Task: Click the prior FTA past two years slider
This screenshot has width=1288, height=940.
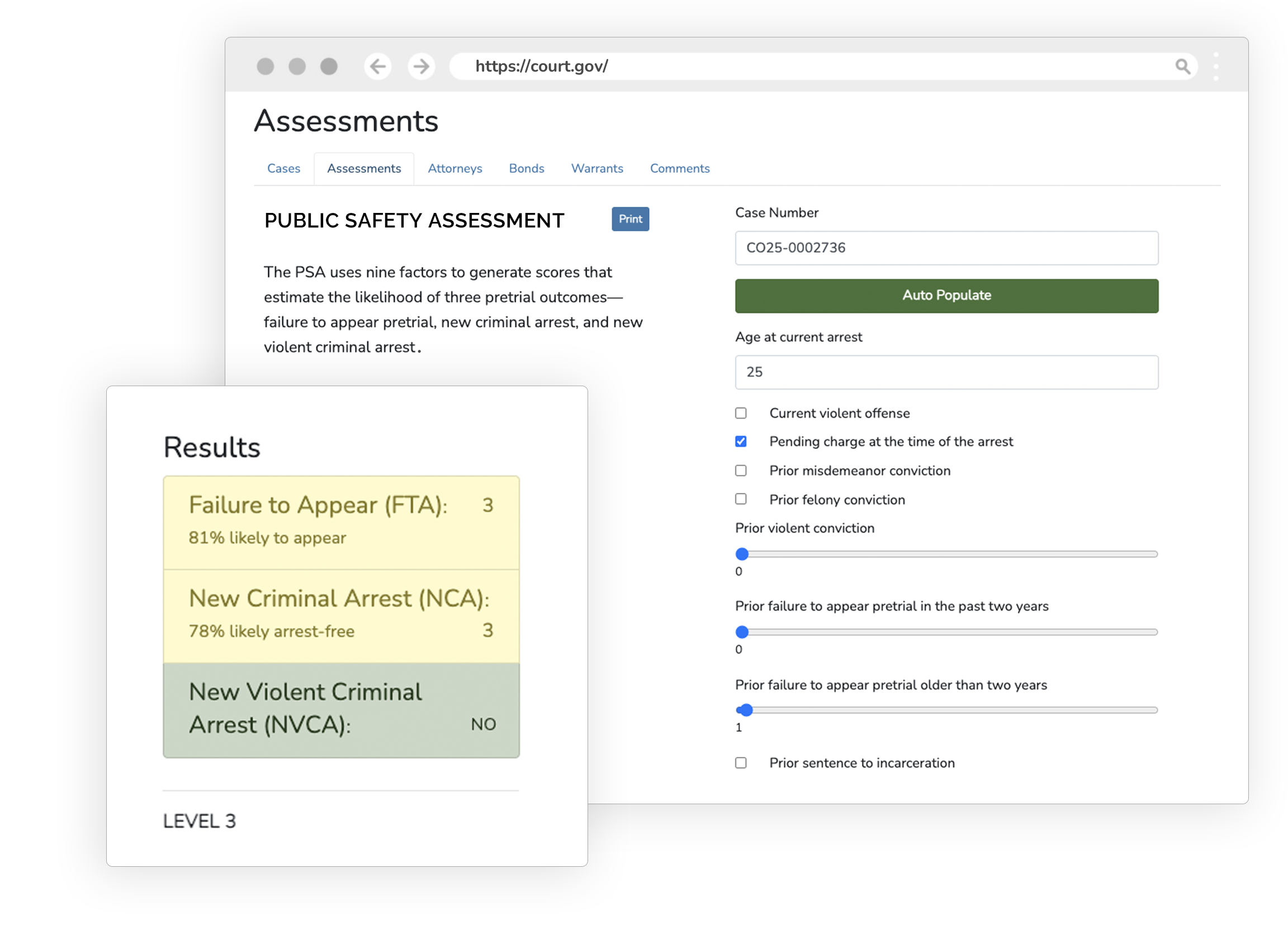Action: pyautogui.click(x=946, y=632)
